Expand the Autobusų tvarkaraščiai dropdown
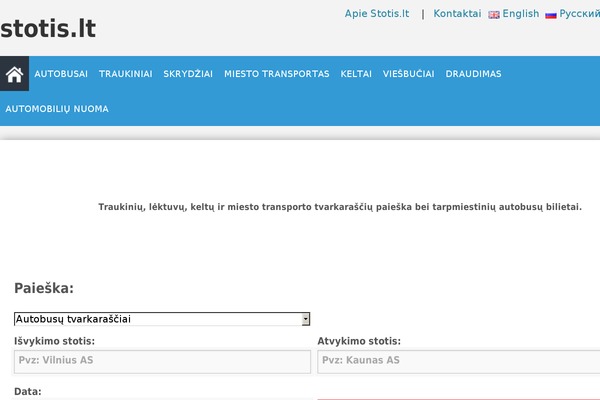This screenshot has height=400, width=600. (162, 319)
